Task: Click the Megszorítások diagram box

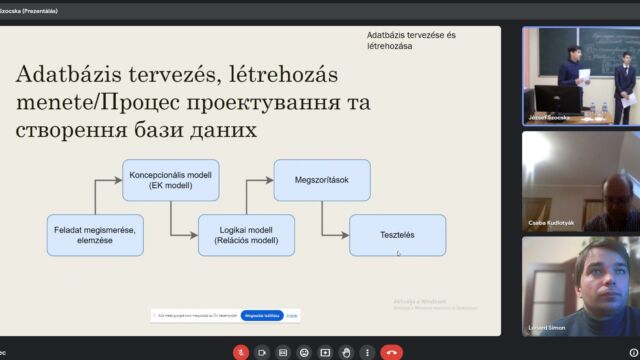Action: click(322, 180)
